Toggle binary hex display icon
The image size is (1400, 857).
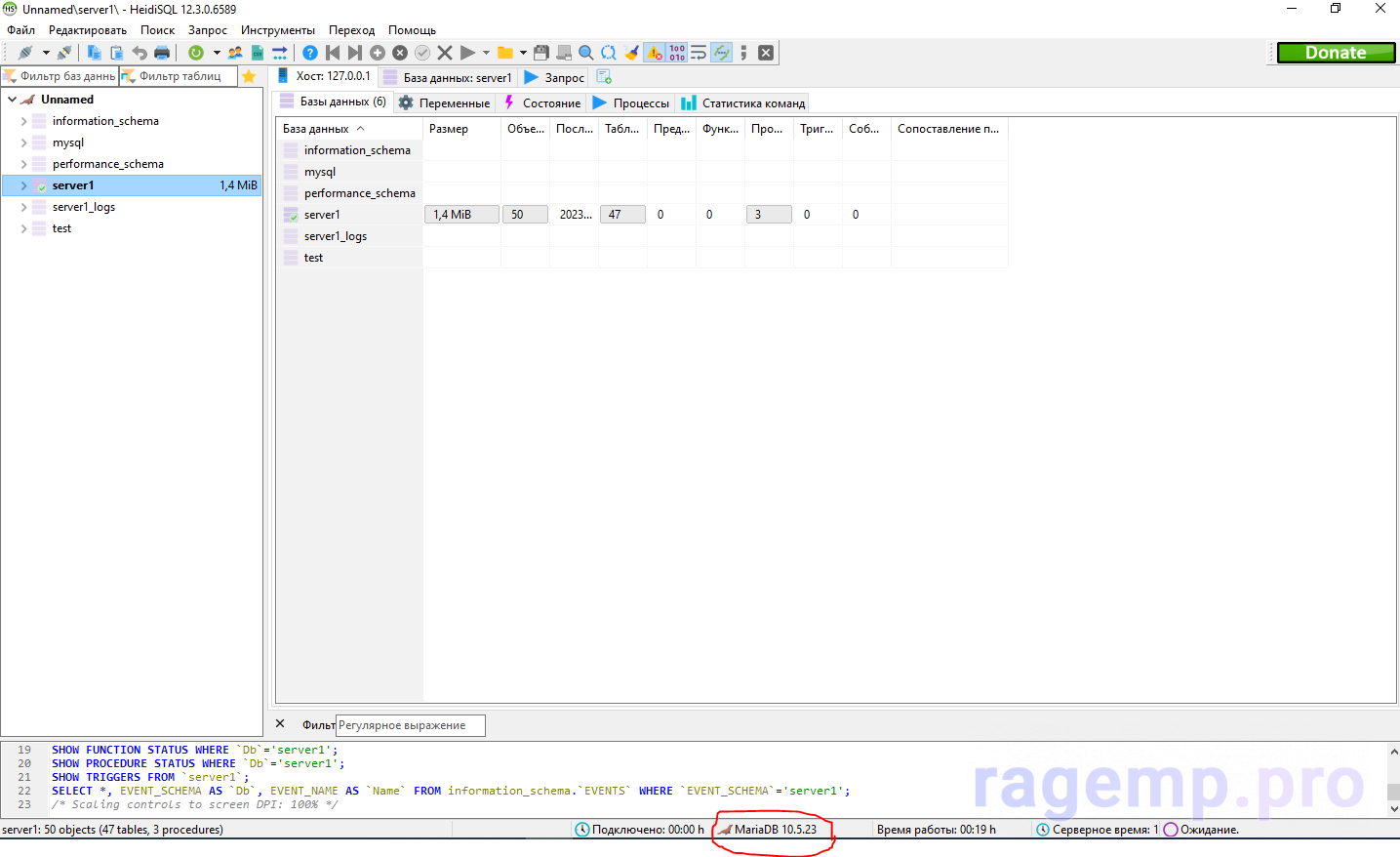pos(677,53)
